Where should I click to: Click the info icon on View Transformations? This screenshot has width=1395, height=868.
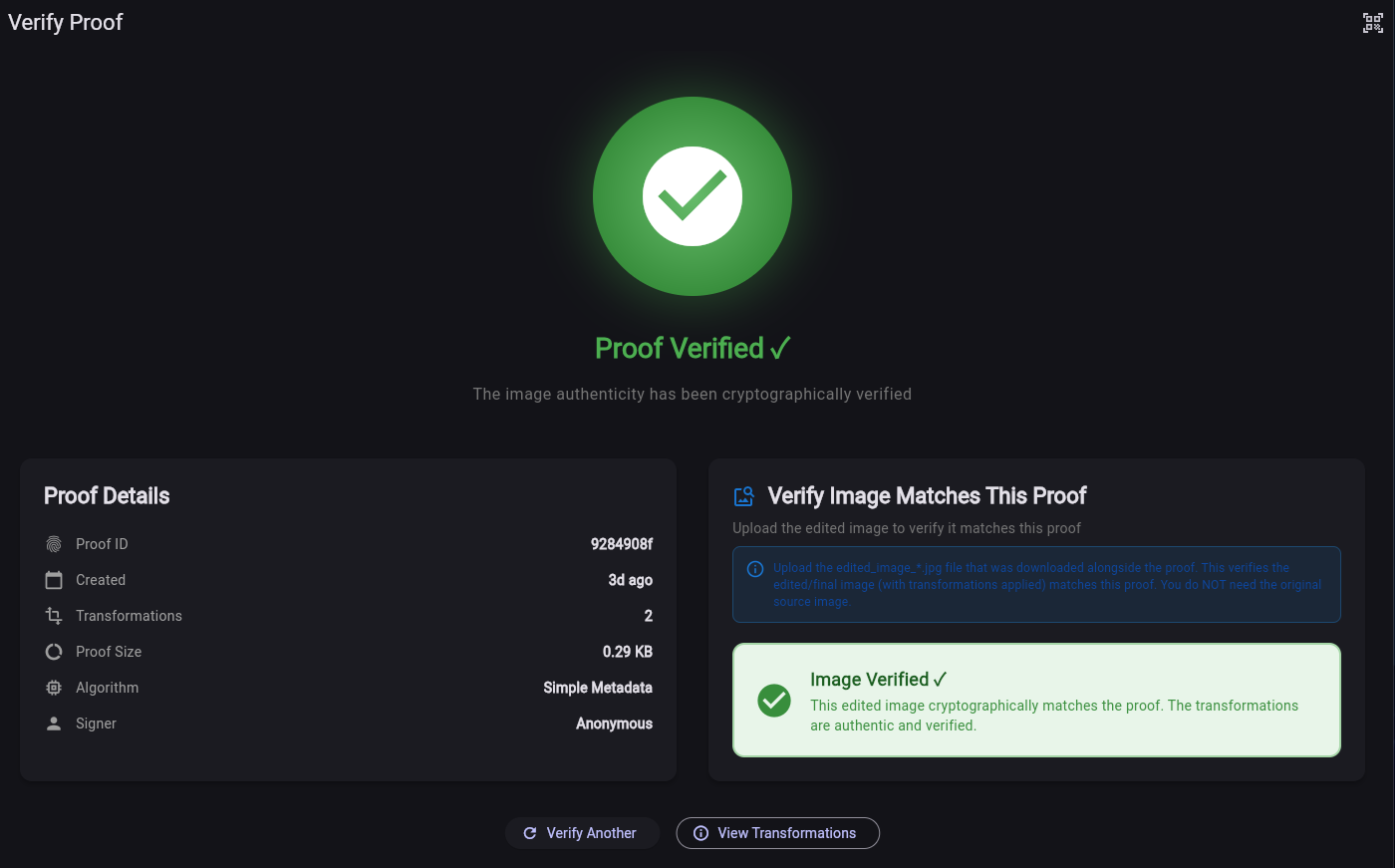click(700, 833)
